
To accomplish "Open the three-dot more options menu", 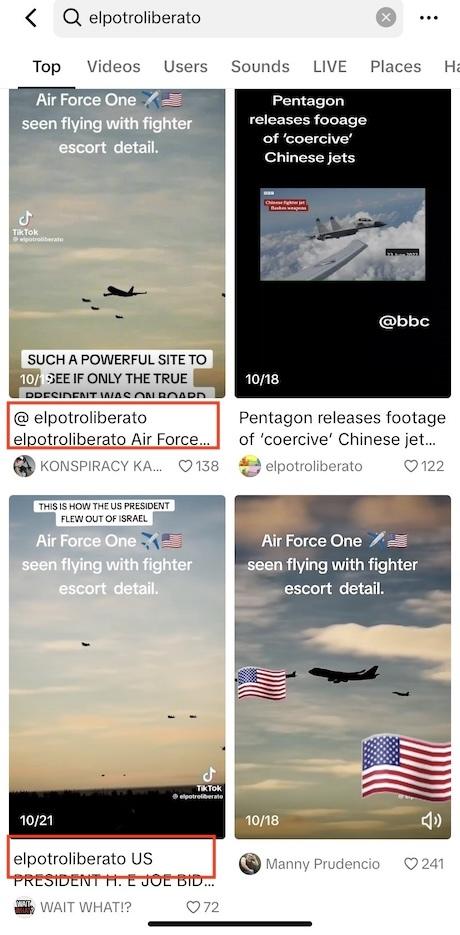I will [x=428, y=18].
